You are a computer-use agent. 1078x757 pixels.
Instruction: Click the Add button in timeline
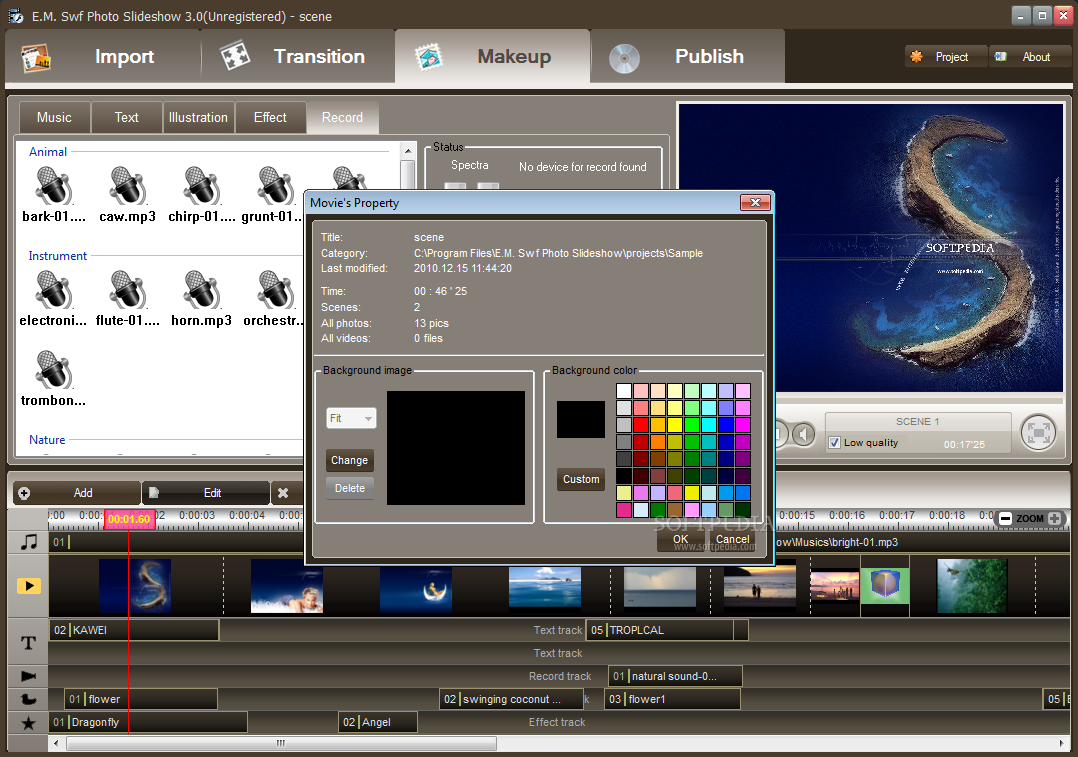[x=76, y=493]
